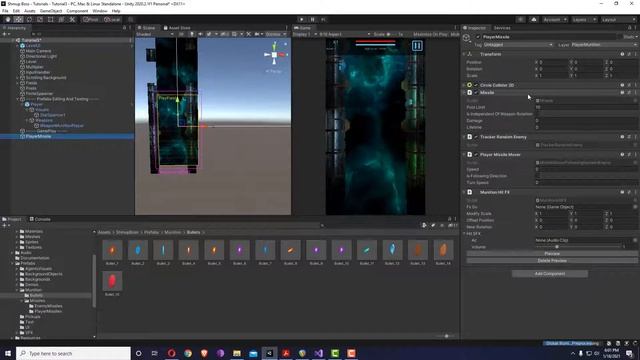Toggle Is Following Direction checkbox
Viewport: 640px width, 360px height.
click(538, 176)
